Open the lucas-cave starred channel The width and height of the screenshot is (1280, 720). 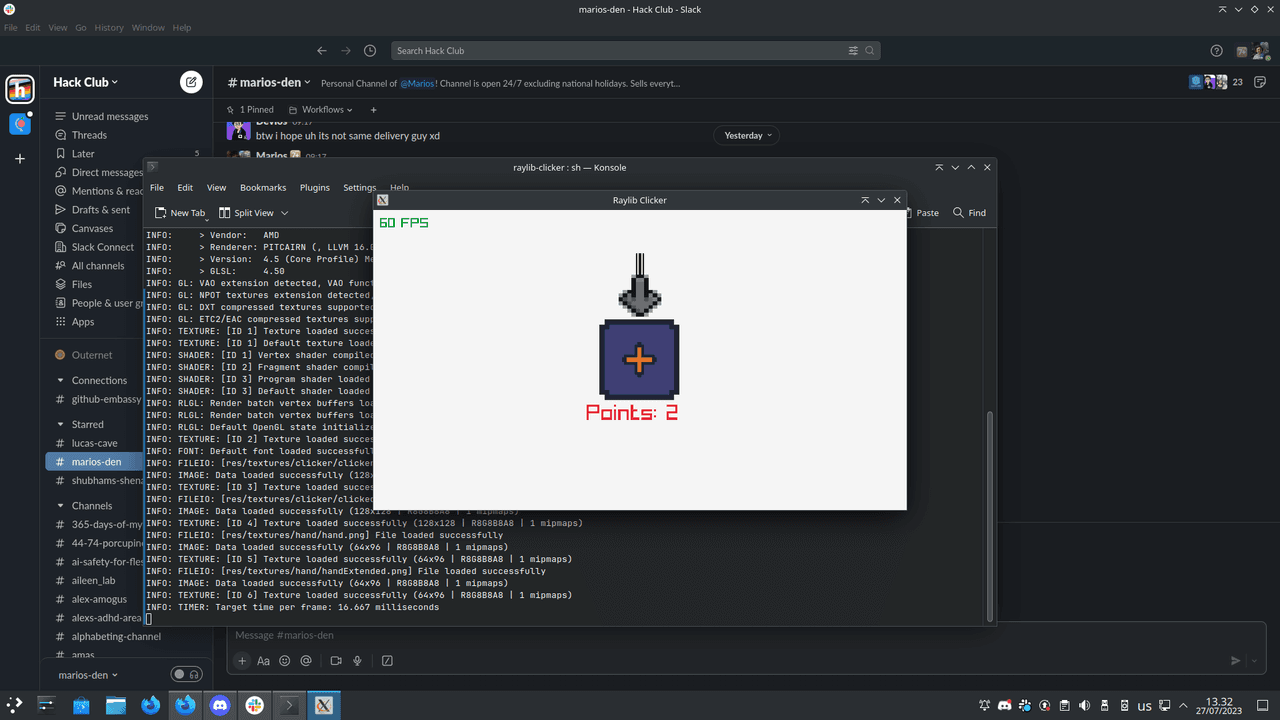click(94, 443)
